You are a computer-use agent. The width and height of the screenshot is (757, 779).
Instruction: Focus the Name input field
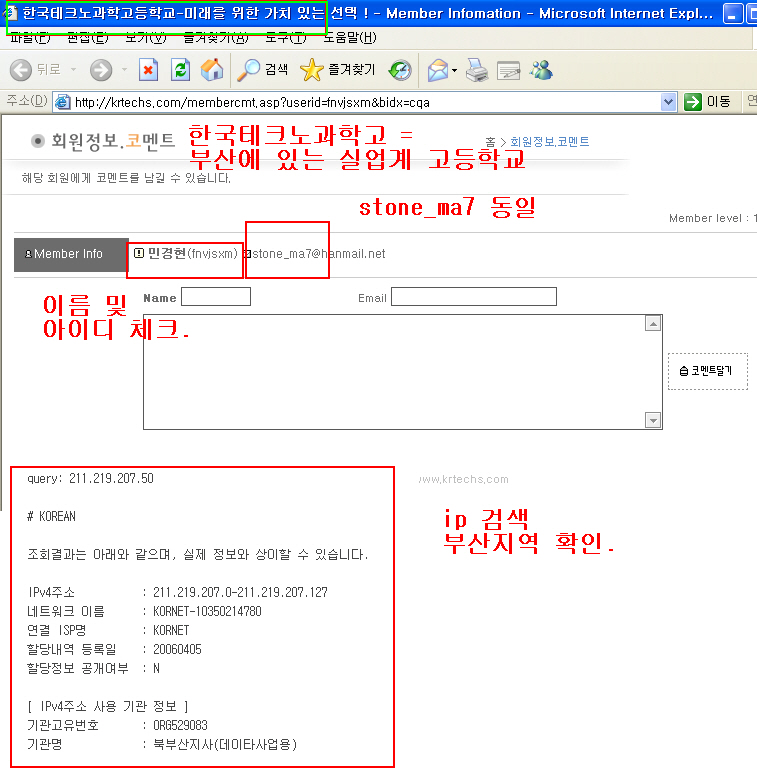216,297
